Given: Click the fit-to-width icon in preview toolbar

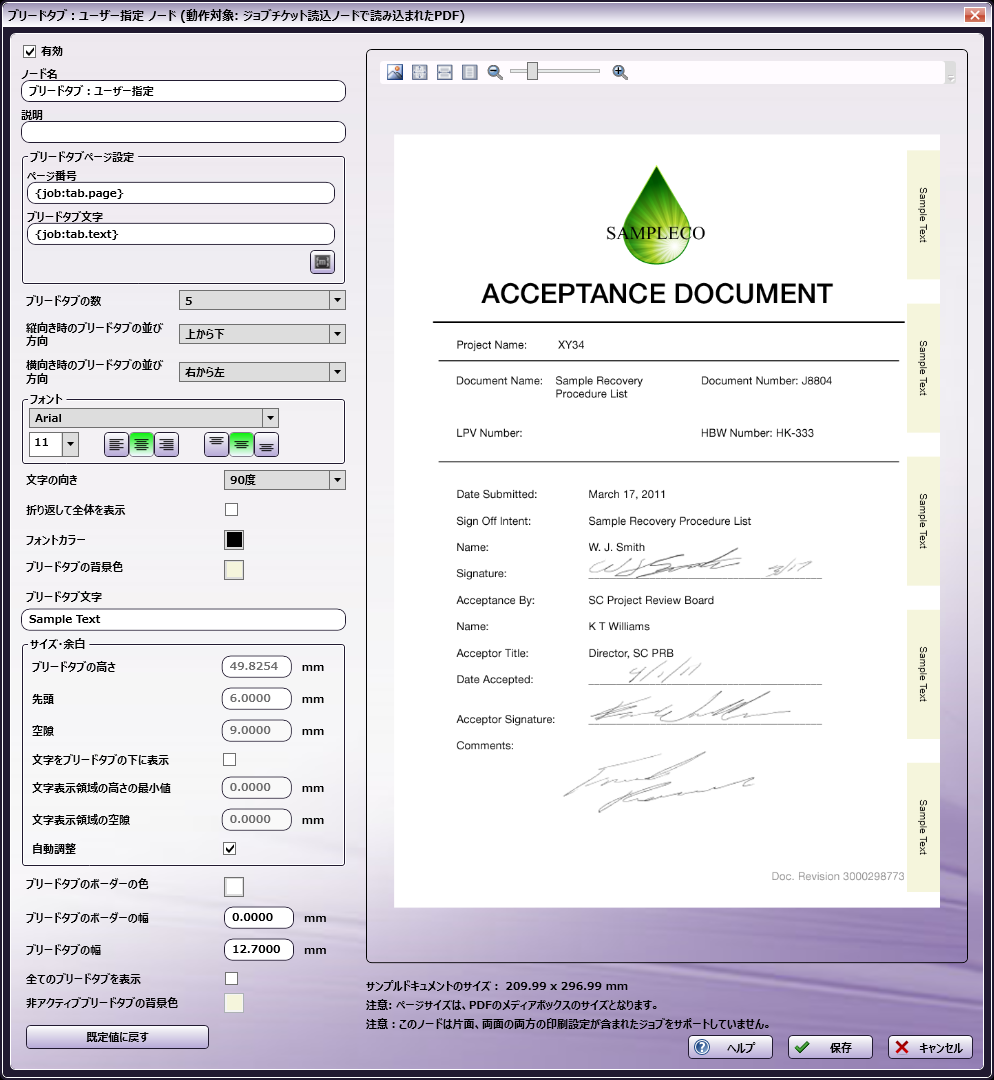Looking at the screenshot, I should pyautogui.click(x=445, y=72).
